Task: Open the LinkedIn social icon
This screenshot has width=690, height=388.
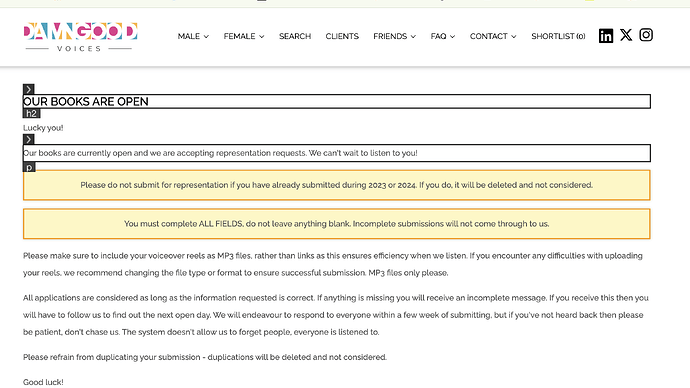Action: point(606,36)
